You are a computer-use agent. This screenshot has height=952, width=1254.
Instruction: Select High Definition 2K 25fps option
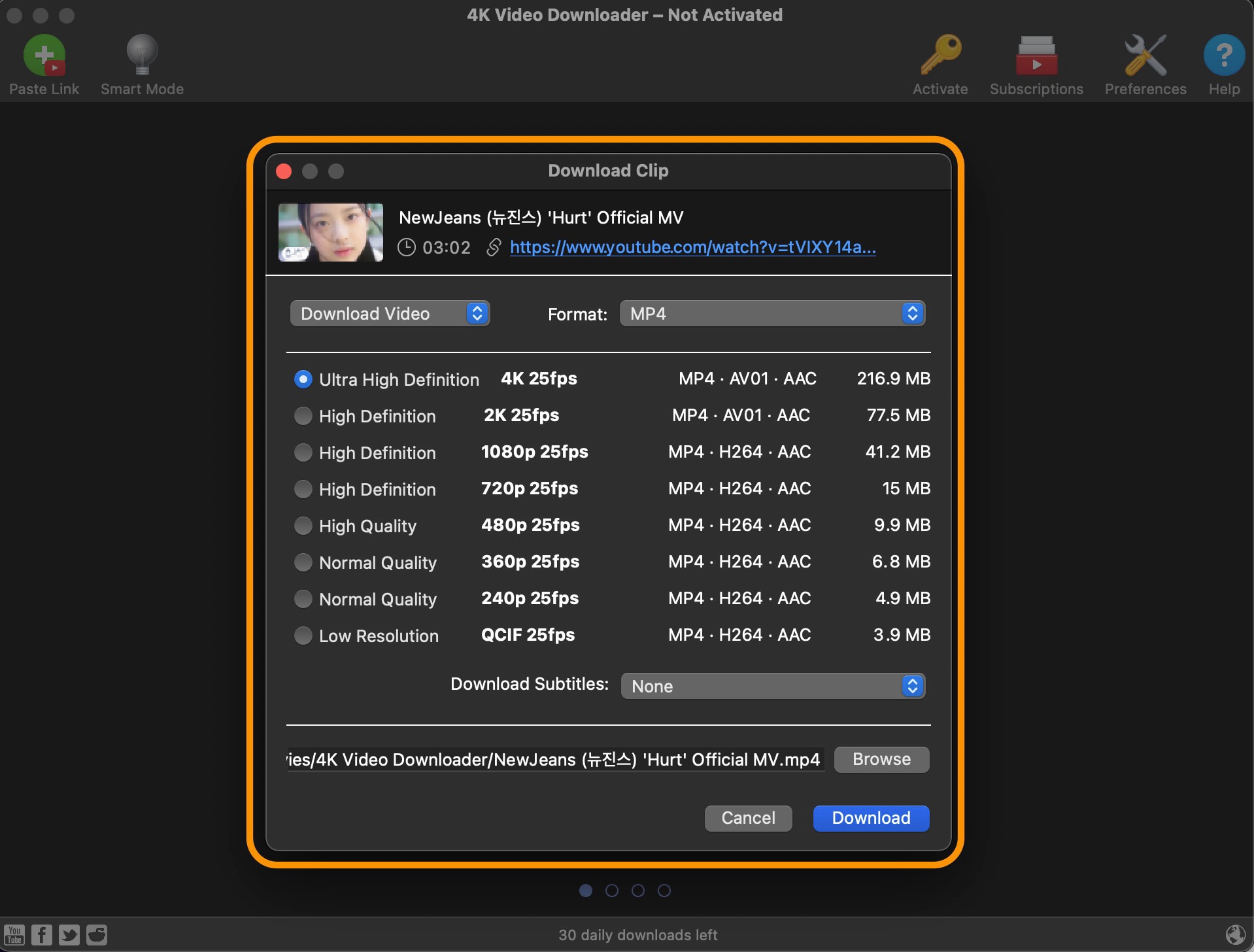point(303,416)
